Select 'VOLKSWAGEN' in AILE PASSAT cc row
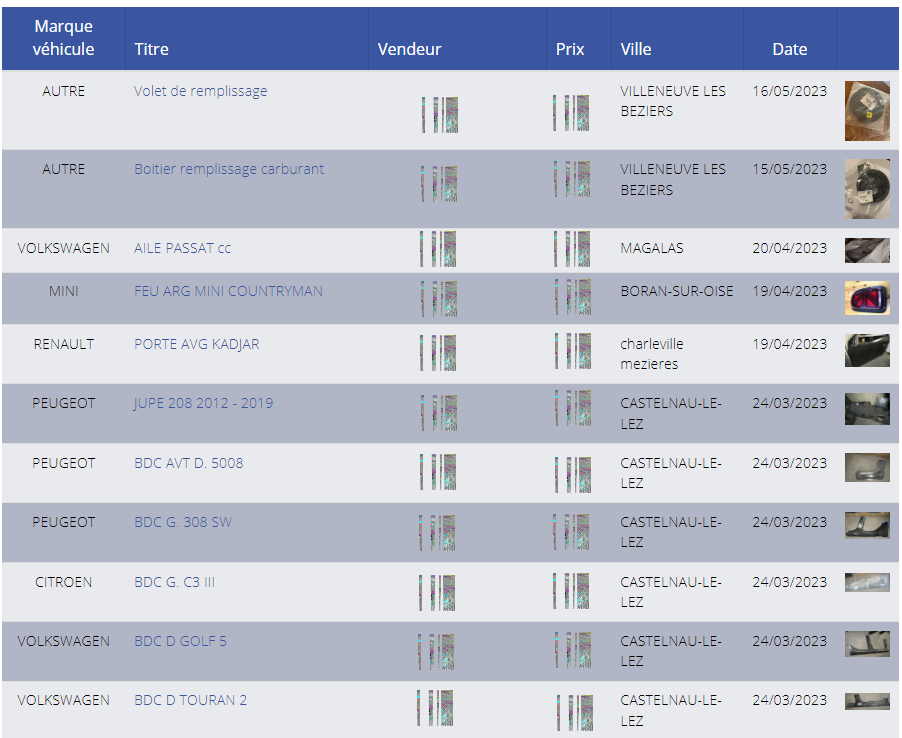902x738 pixels. tap(63, 248)
